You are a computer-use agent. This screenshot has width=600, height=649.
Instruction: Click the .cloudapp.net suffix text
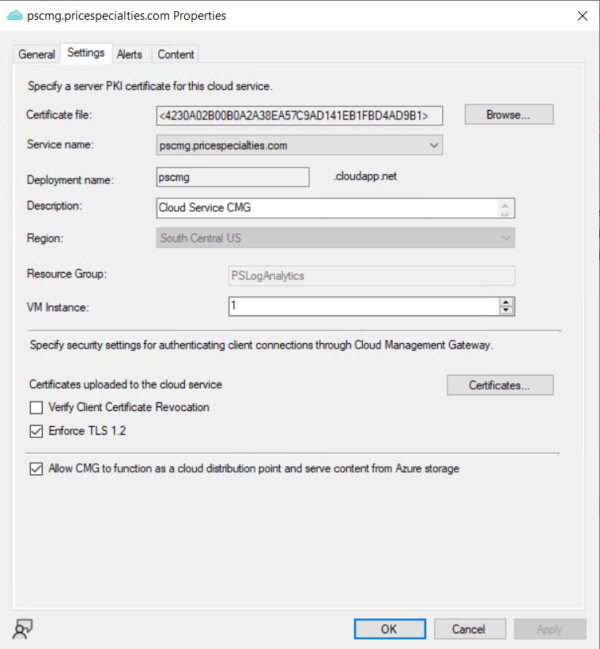click(x=365, y=177)
